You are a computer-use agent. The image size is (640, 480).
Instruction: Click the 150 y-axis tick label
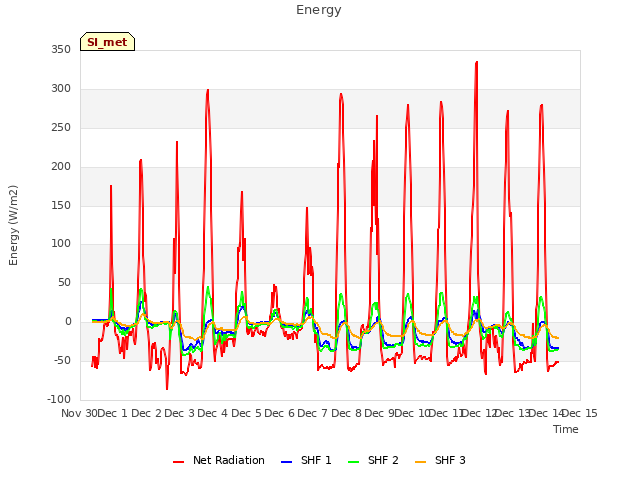[x=61, y=206]
